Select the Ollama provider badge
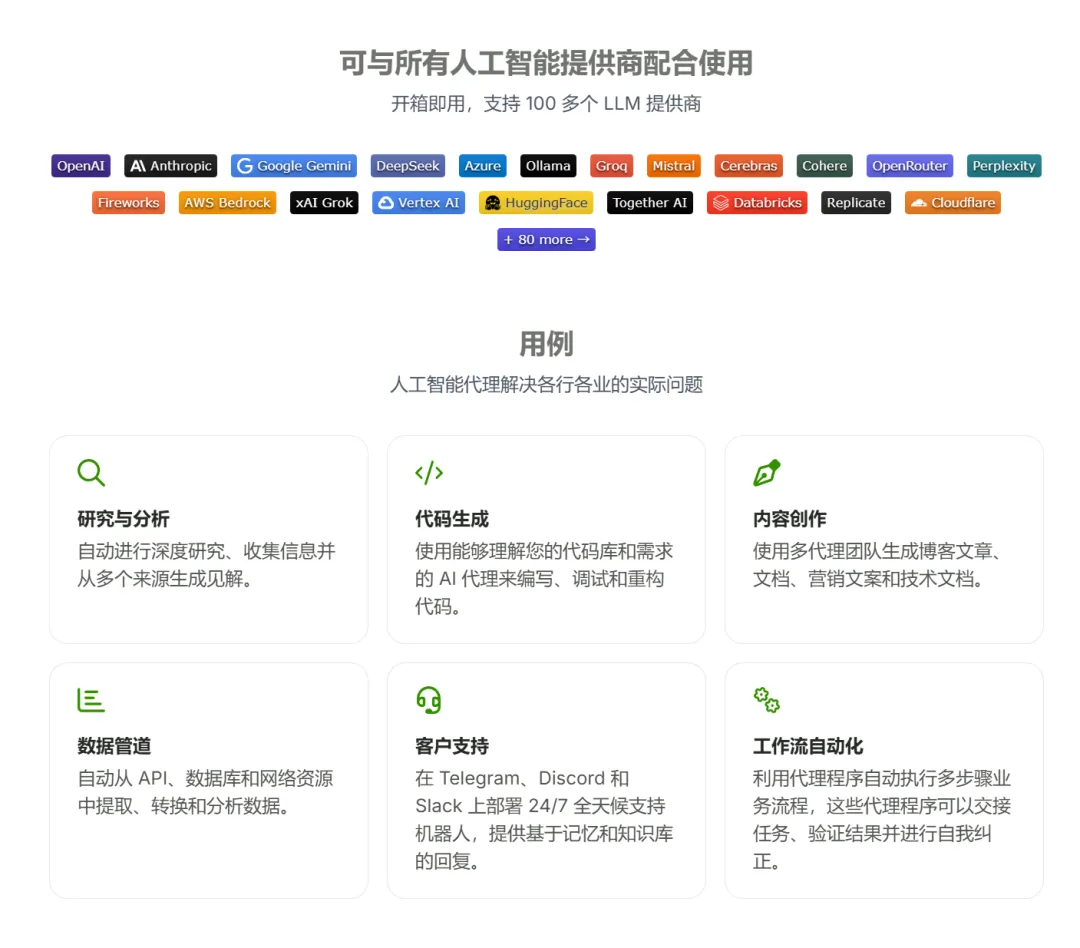 click(x=548, y=166)
